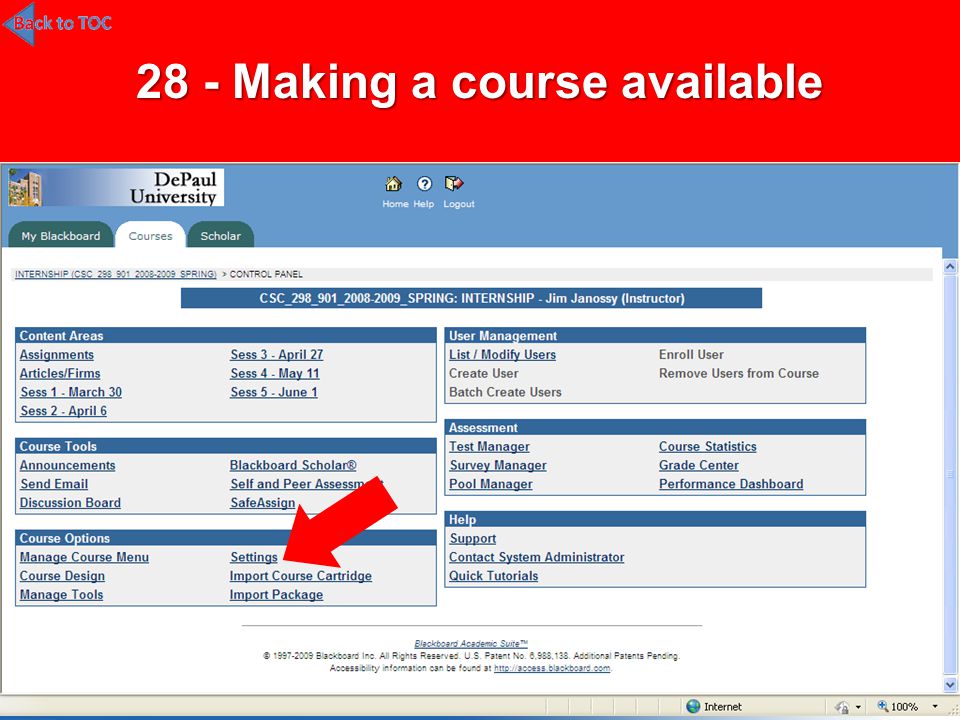Image resolution: width=960 pixels, height=720 pixels.
Task: Open Announcements tool
Action: pos(67,465)
